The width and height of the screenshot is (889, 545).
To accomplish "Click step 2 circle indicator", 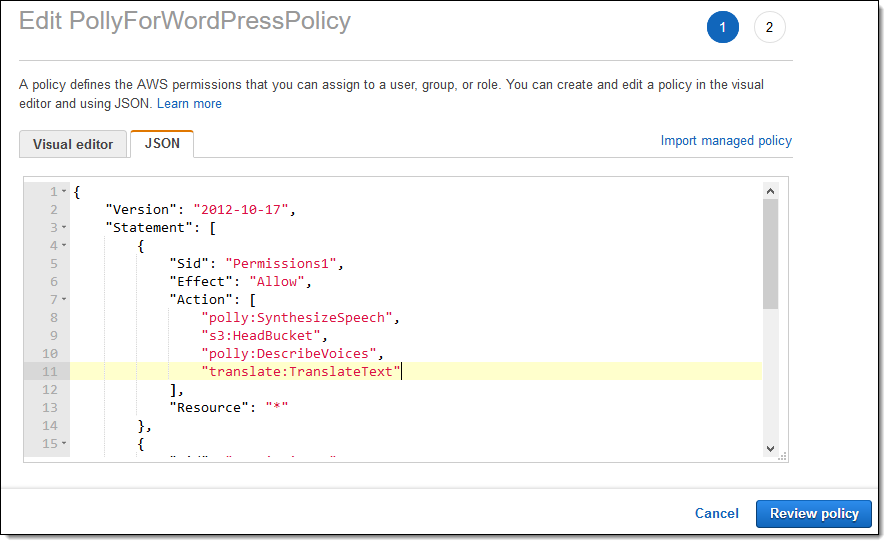I will click(769, 28).
